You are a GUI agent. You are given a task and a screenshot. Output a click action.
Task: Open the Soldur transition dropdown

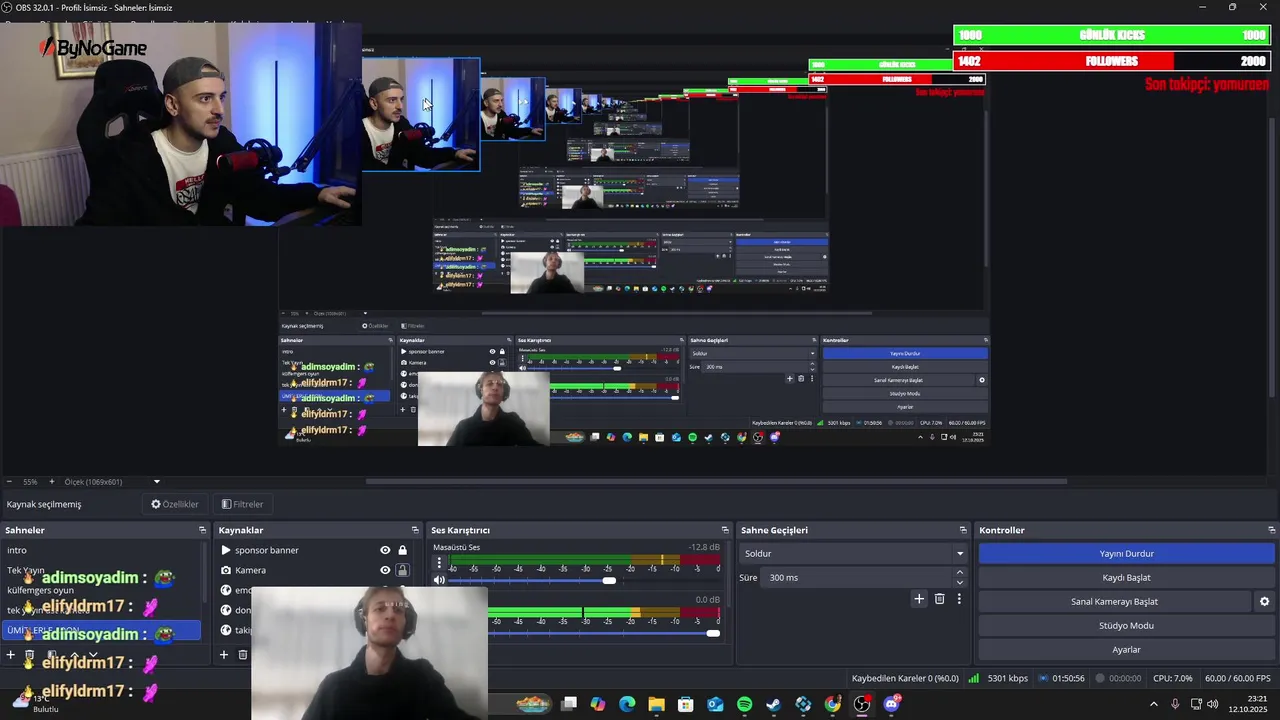click(x=853, y=553)
